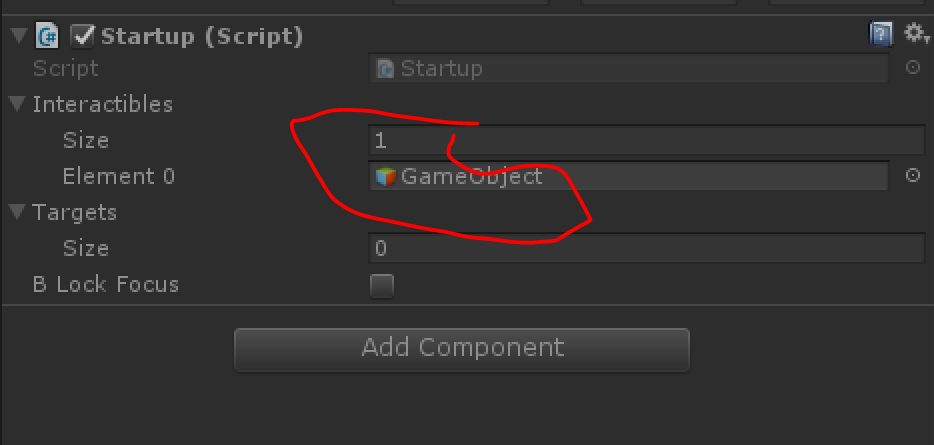The image size is (934, 445).
Task: Select the Startup (Script) header title
Action: coord(202,36)
